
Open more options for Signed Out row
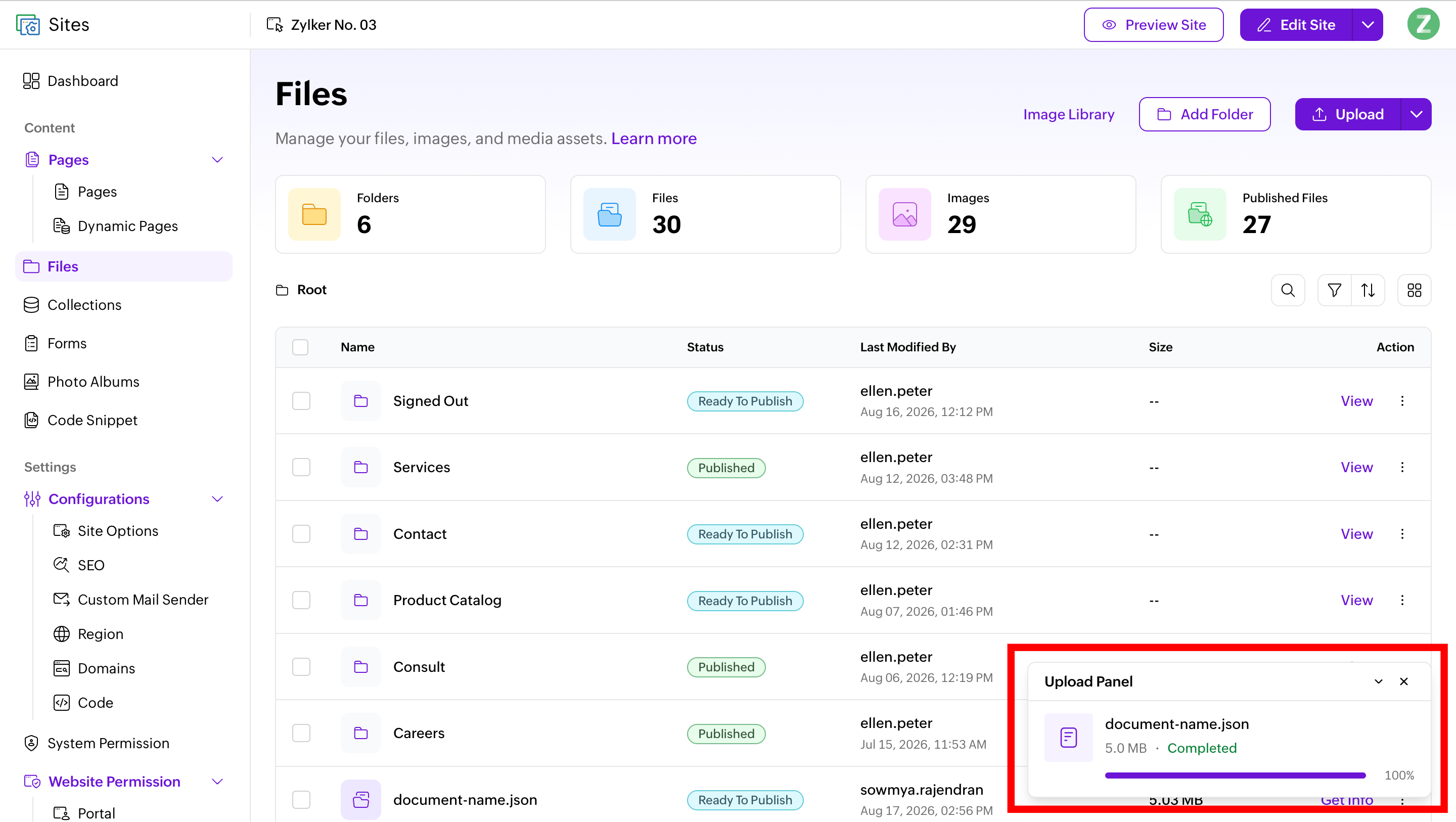[1402, 401]
